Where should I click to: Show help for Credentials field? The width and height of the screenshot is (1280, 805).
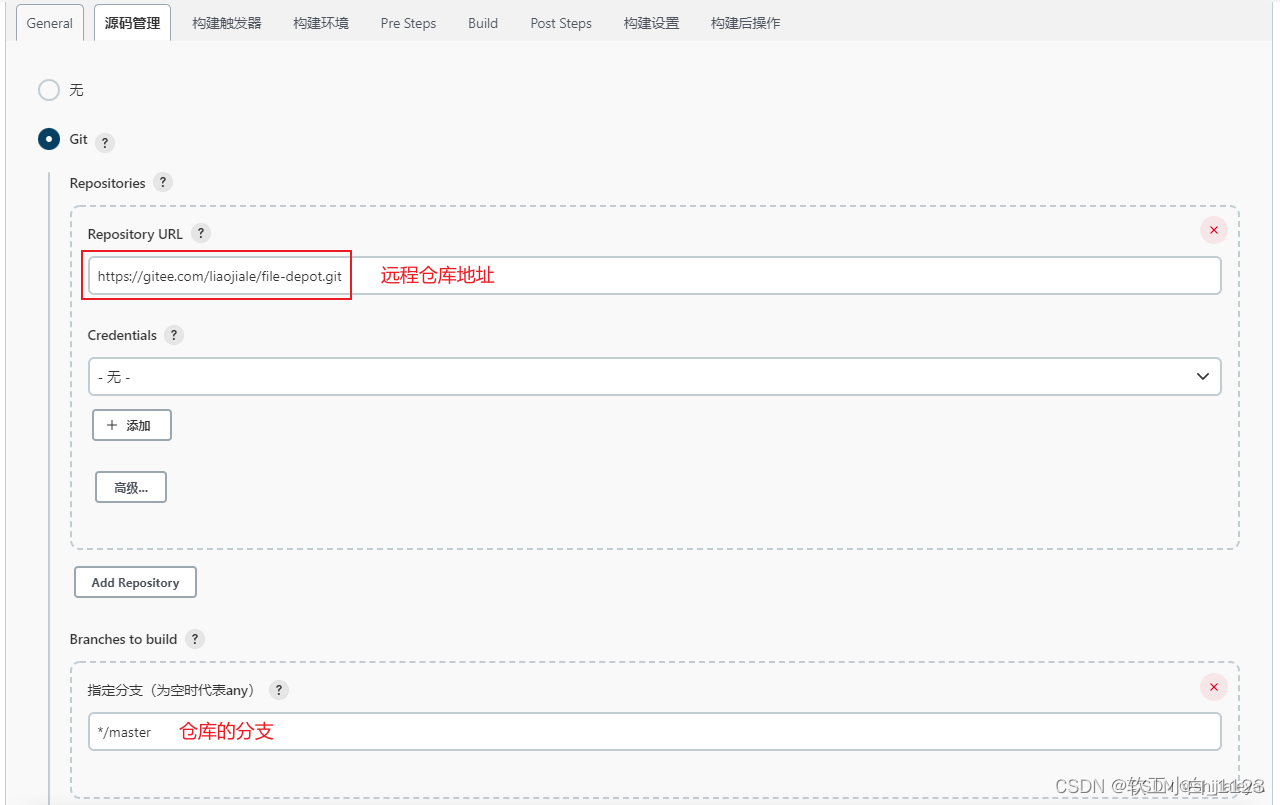pos(174,335)
